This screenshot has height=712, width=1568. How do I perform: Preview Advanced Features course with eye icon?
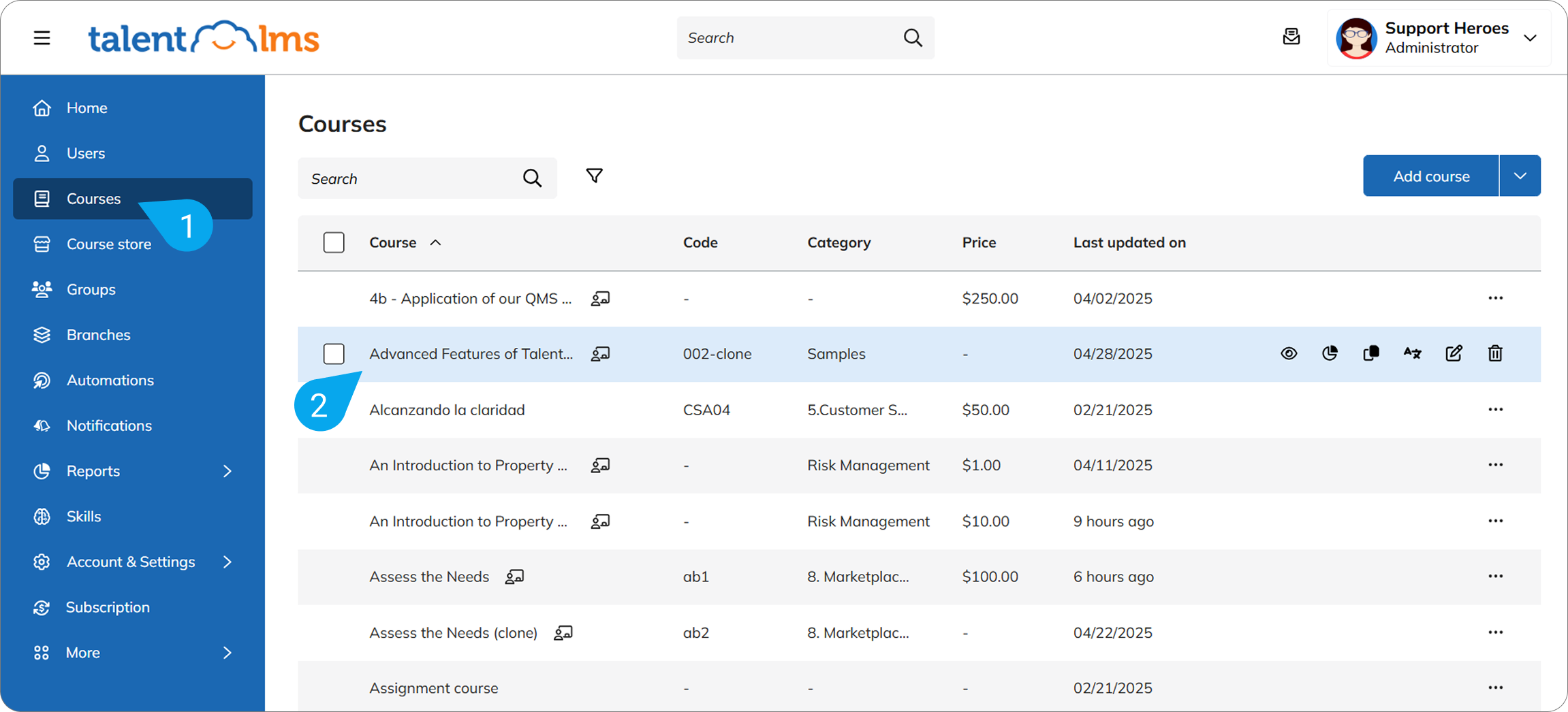[x=1289, y=353]
